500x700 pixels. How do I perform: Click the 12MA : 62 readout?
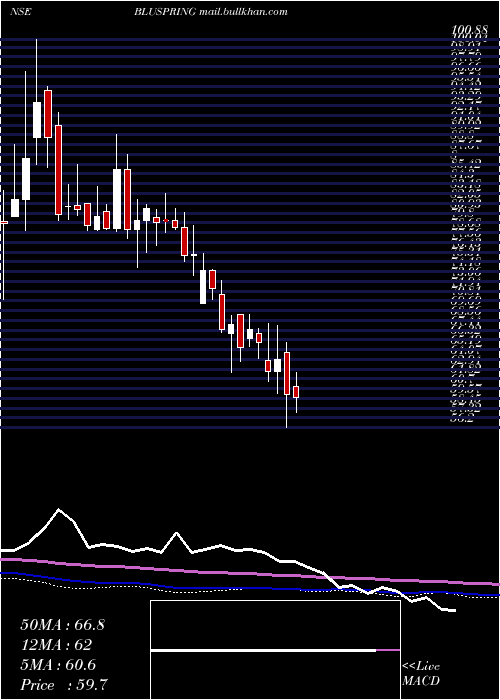click(x=56, y=645)
